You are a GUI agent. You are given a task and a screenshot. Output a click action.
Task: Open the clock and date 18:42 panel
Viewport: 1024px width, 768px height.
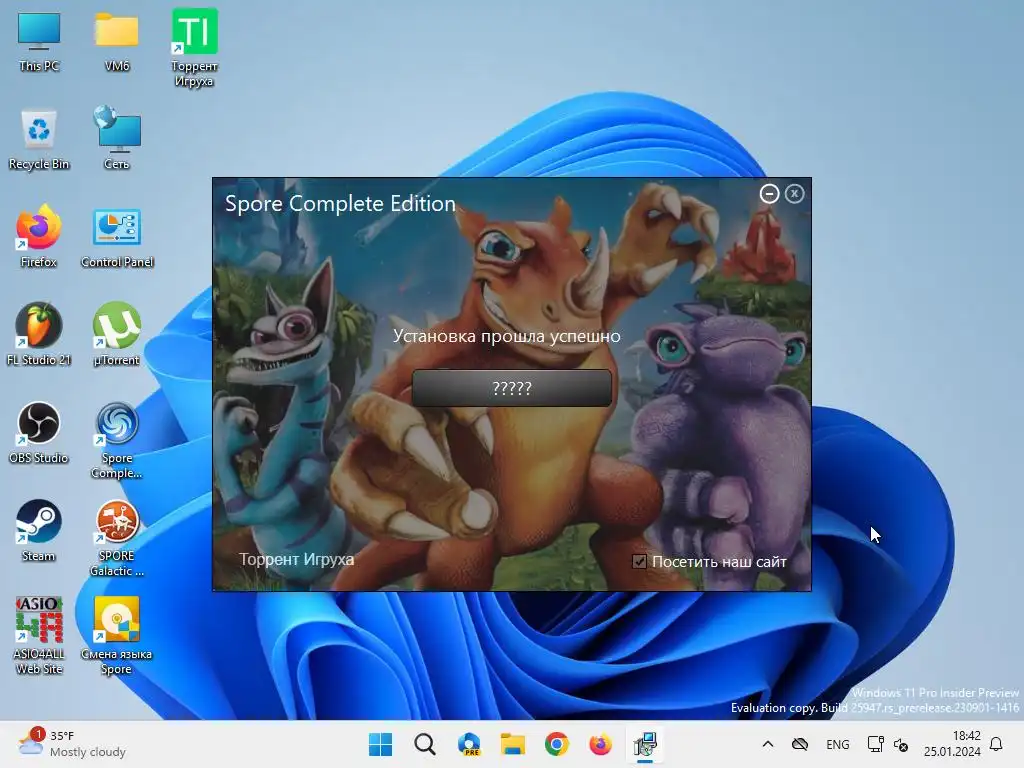coord(952,744)
